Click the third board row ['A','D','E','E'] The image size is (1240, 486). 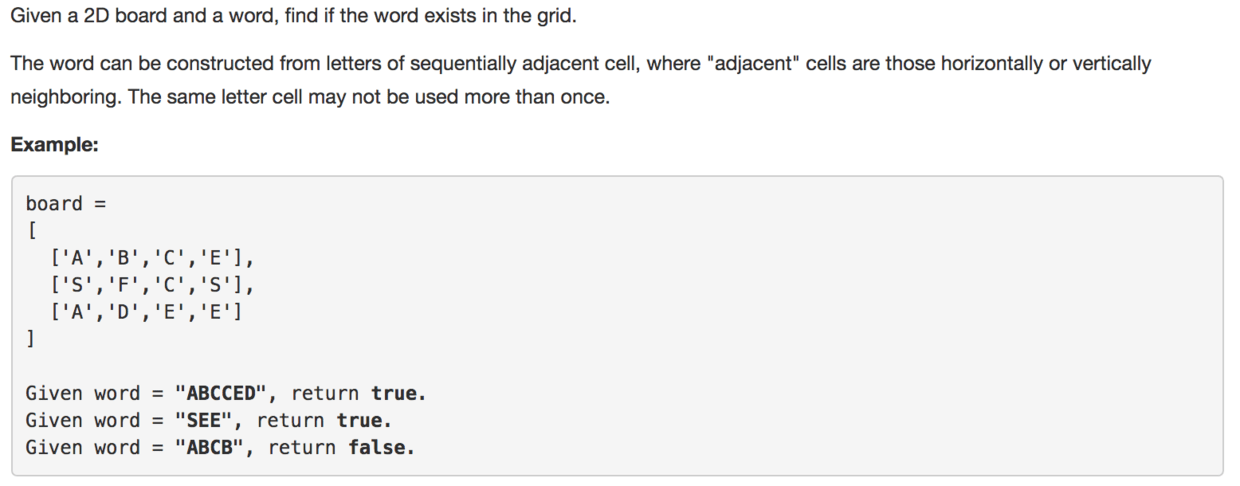click(146, 311)
